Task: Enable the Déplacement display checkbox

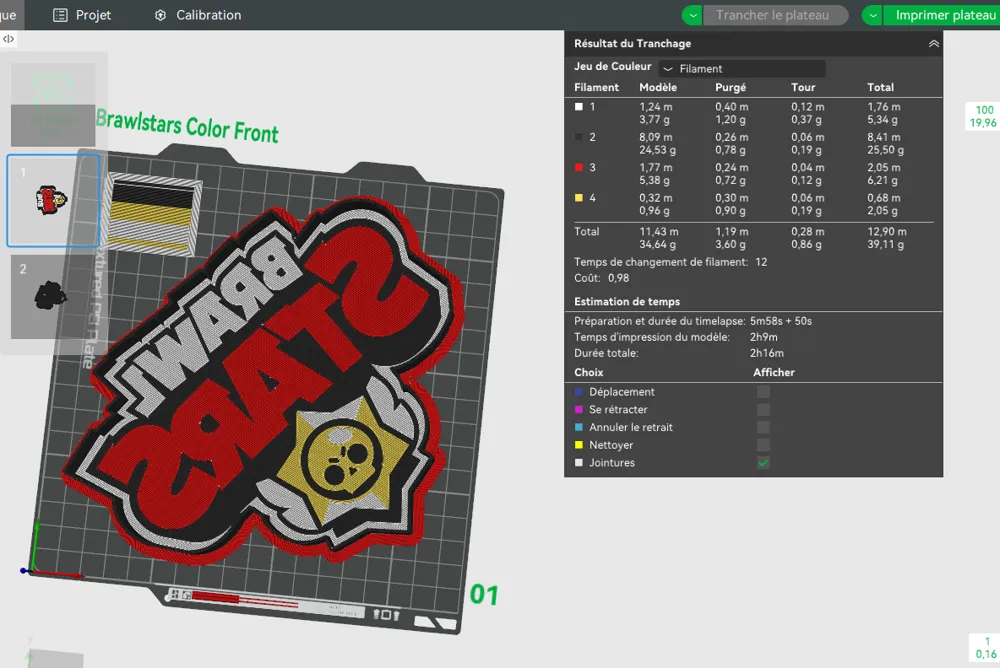Action: pyautogui.click(x=763, y=392)
